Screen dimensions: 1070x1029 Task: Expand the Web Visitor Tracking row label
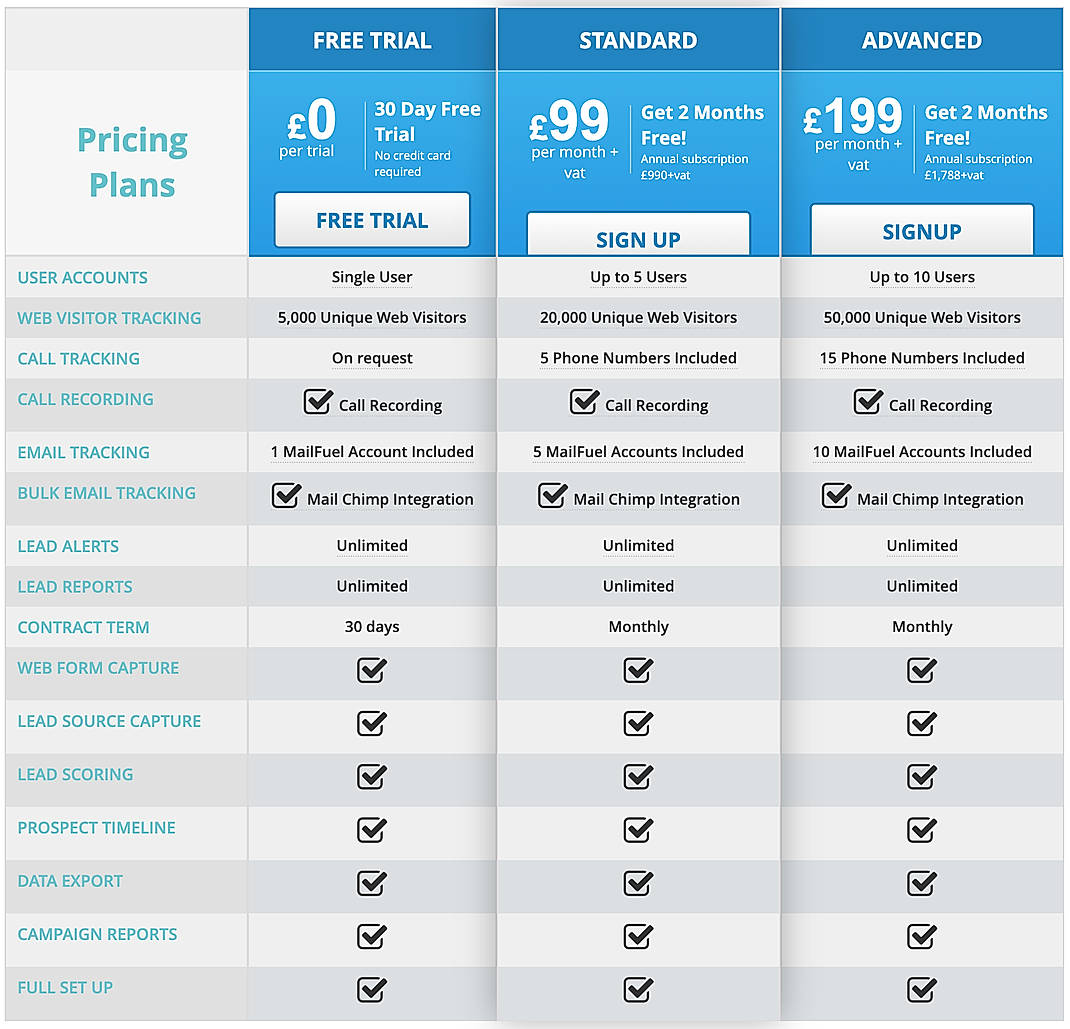tap(108, 318)
